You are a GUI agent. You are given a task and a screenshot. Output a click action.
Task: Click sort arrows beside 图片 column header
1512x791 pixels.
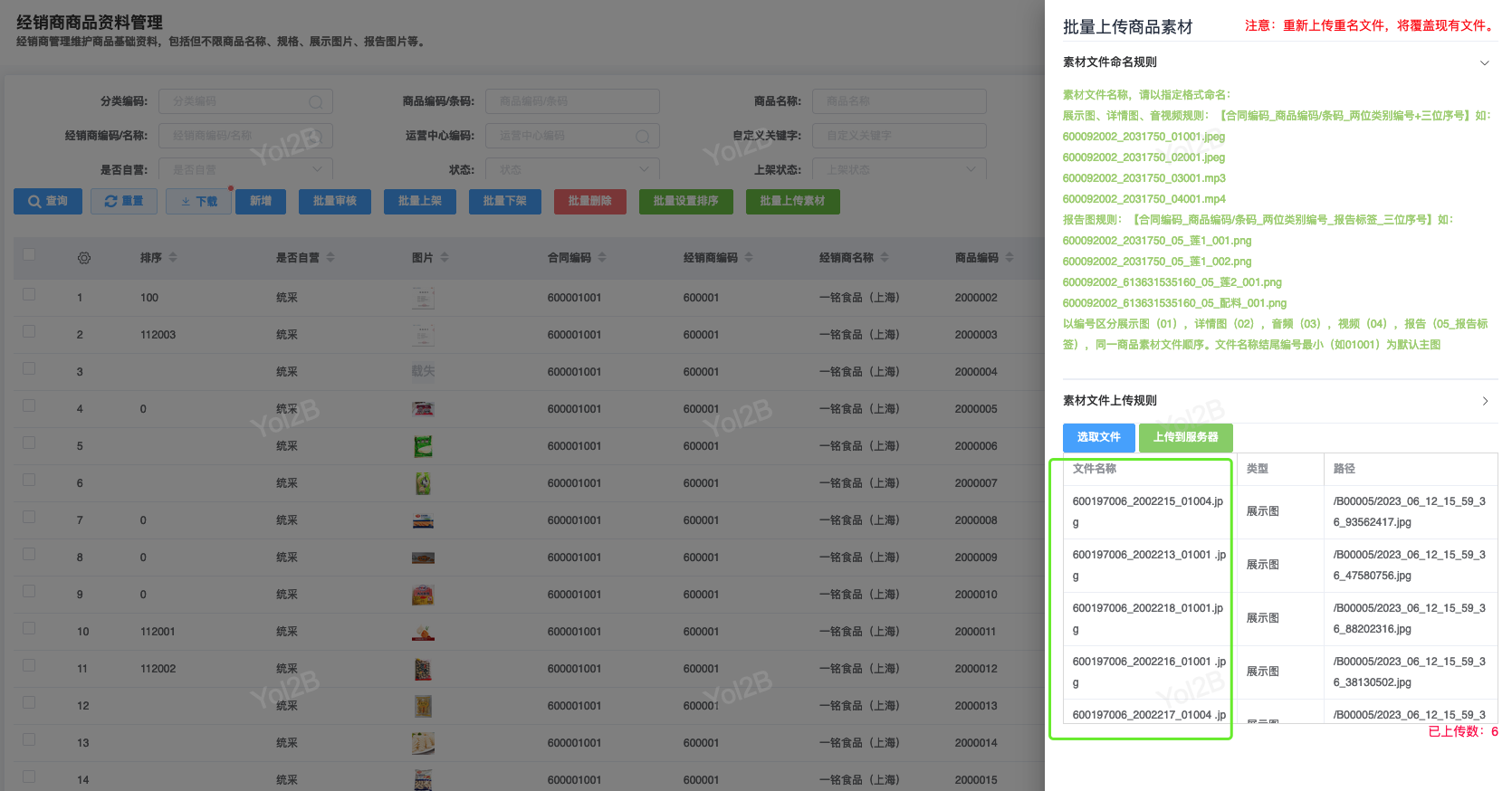[x=445, y=258]
